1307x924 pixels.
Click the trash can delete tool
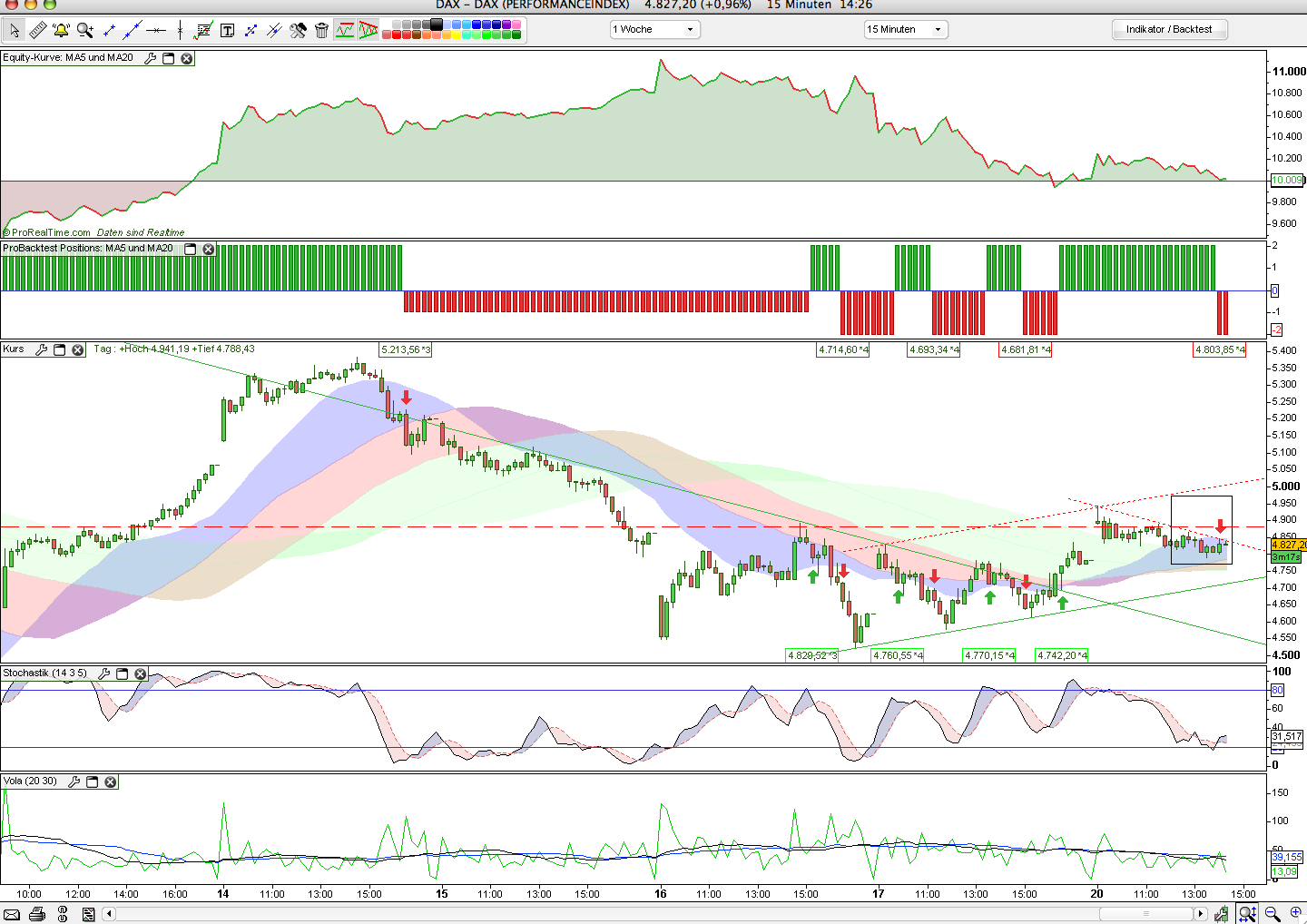coord(321,30)
